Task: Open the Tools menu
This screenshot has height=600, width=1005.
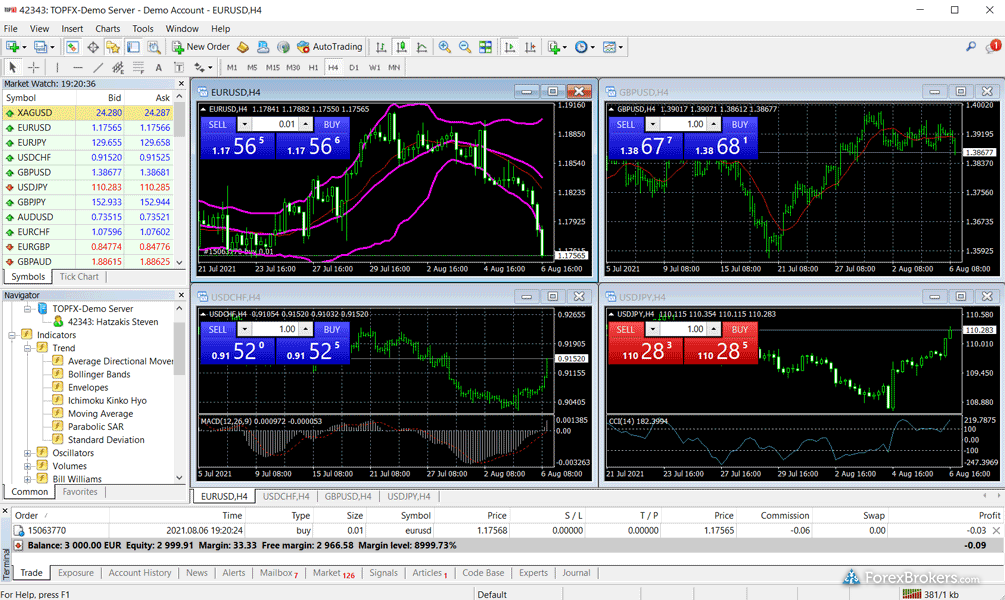Action: click(142, 29)
